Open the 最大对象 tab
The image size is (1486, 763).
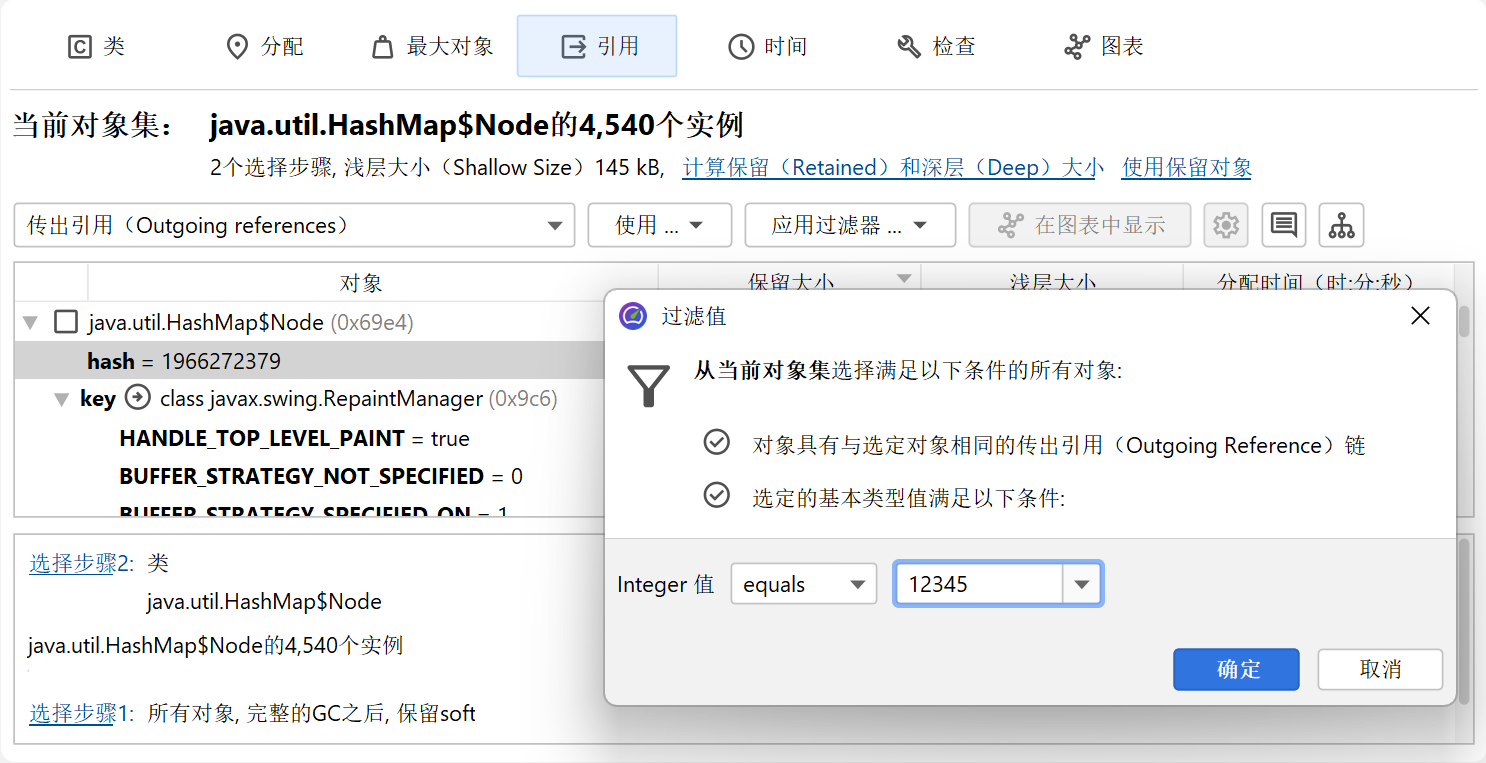pos(432,46)
